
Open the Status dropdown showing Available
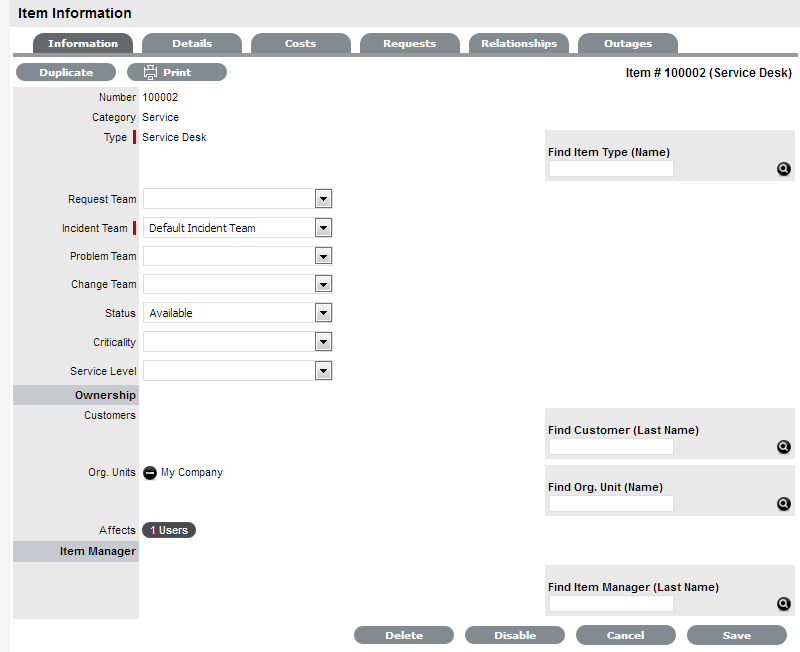point(238,313)
